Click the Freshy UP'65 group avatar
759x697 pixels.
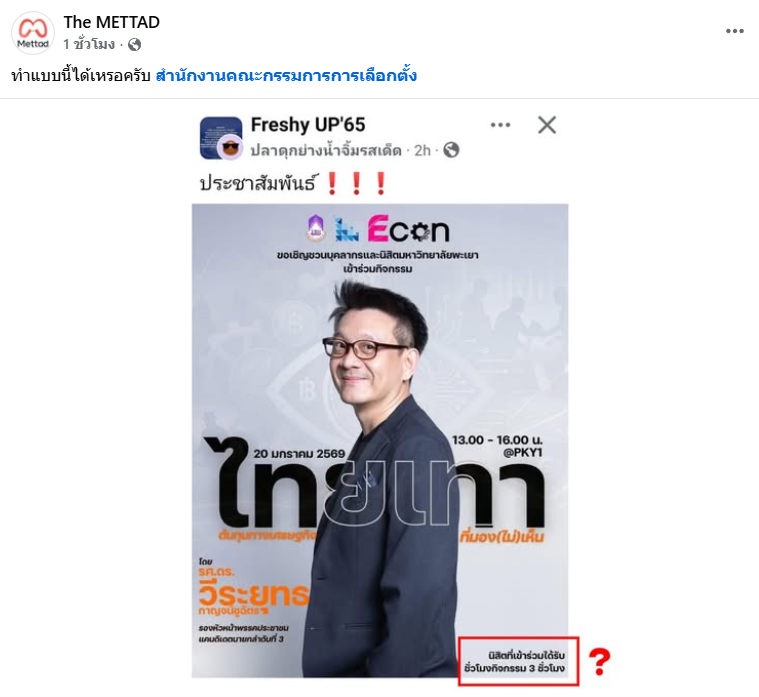click(x=221, y=138)
